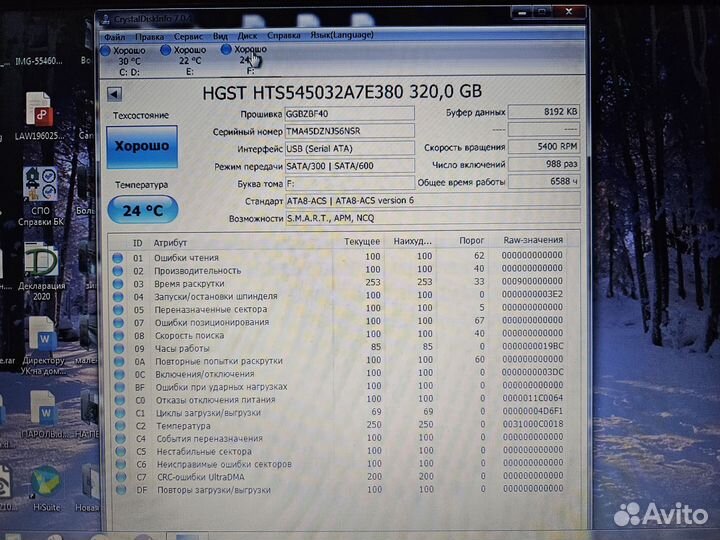The width and height of the screenshot is (720, 540).
Task: Click status circle for C7 CRC-ошибки UltraDMA
Action: (121, 477)
